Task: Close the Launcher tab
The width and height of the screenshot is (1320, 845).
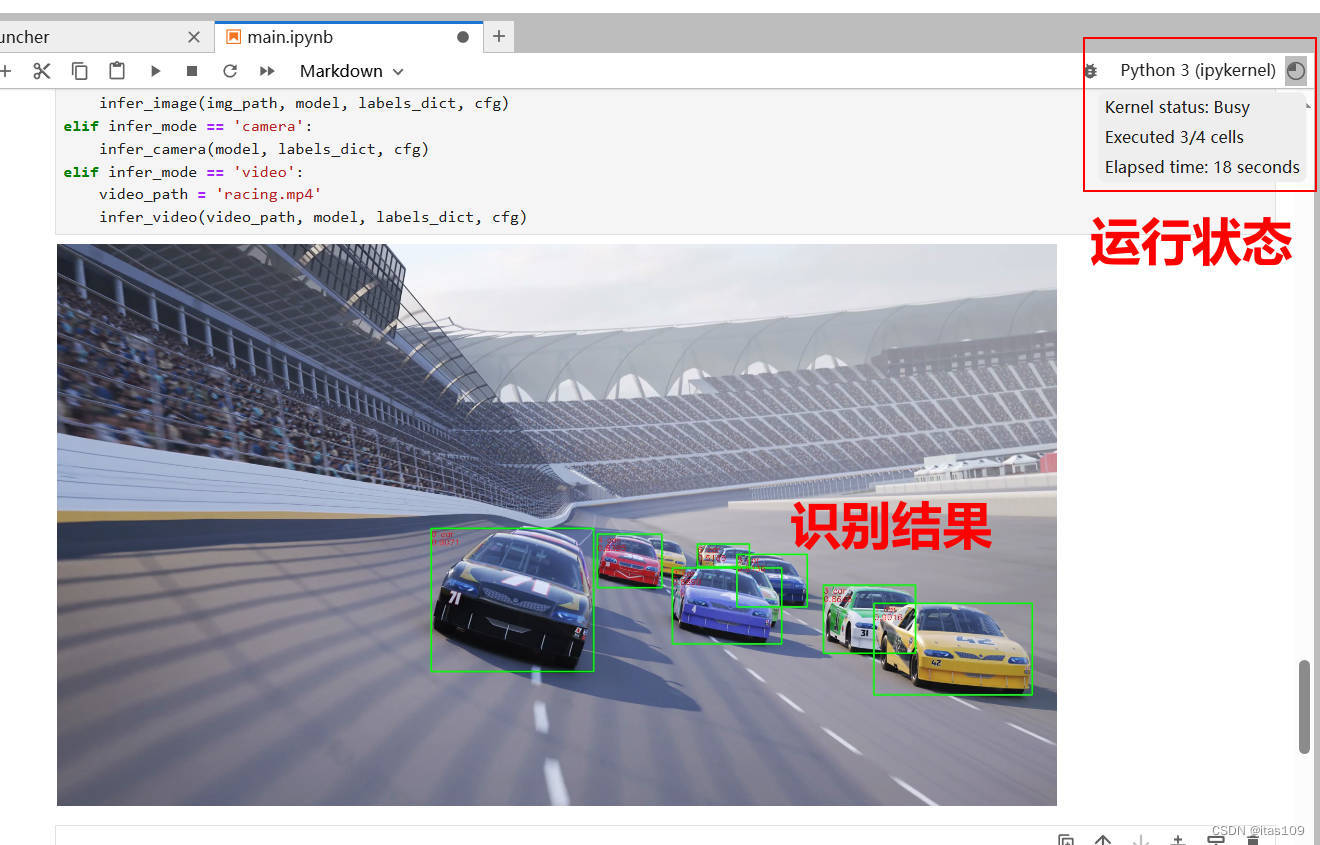Action: tap(194, 37)
